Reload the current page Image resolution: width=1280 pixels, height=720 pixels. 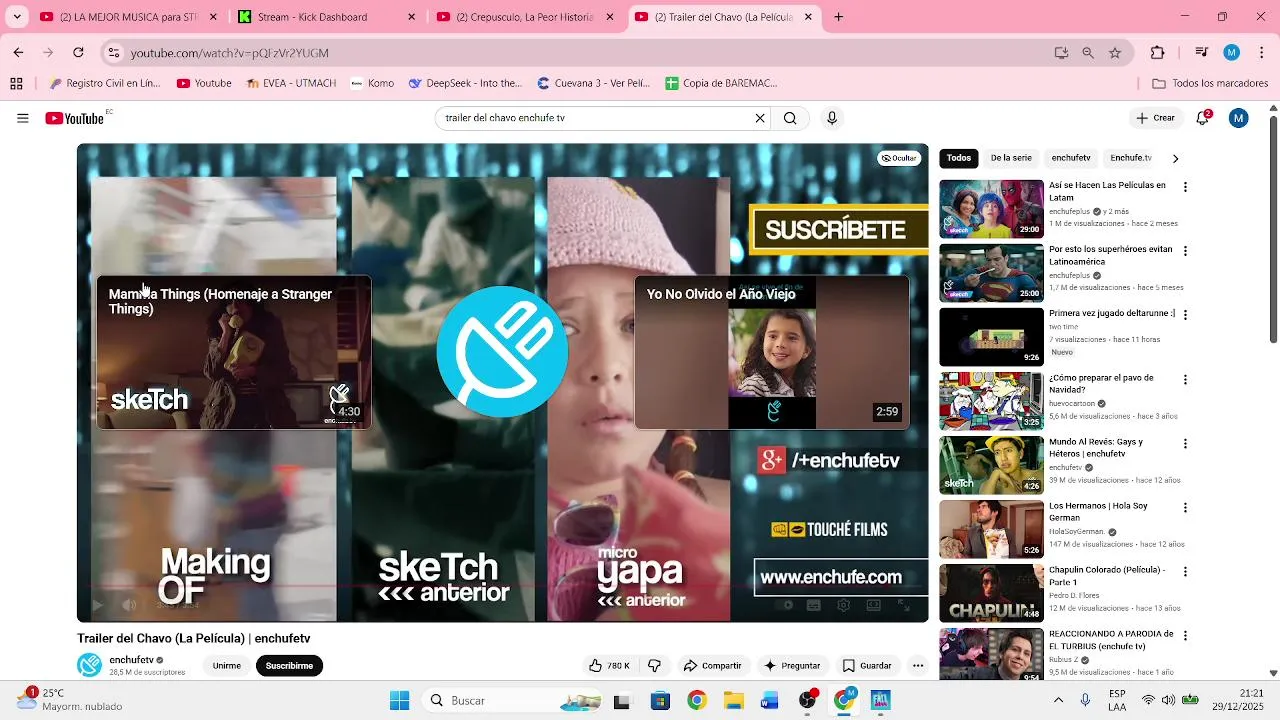click(78, 53)
